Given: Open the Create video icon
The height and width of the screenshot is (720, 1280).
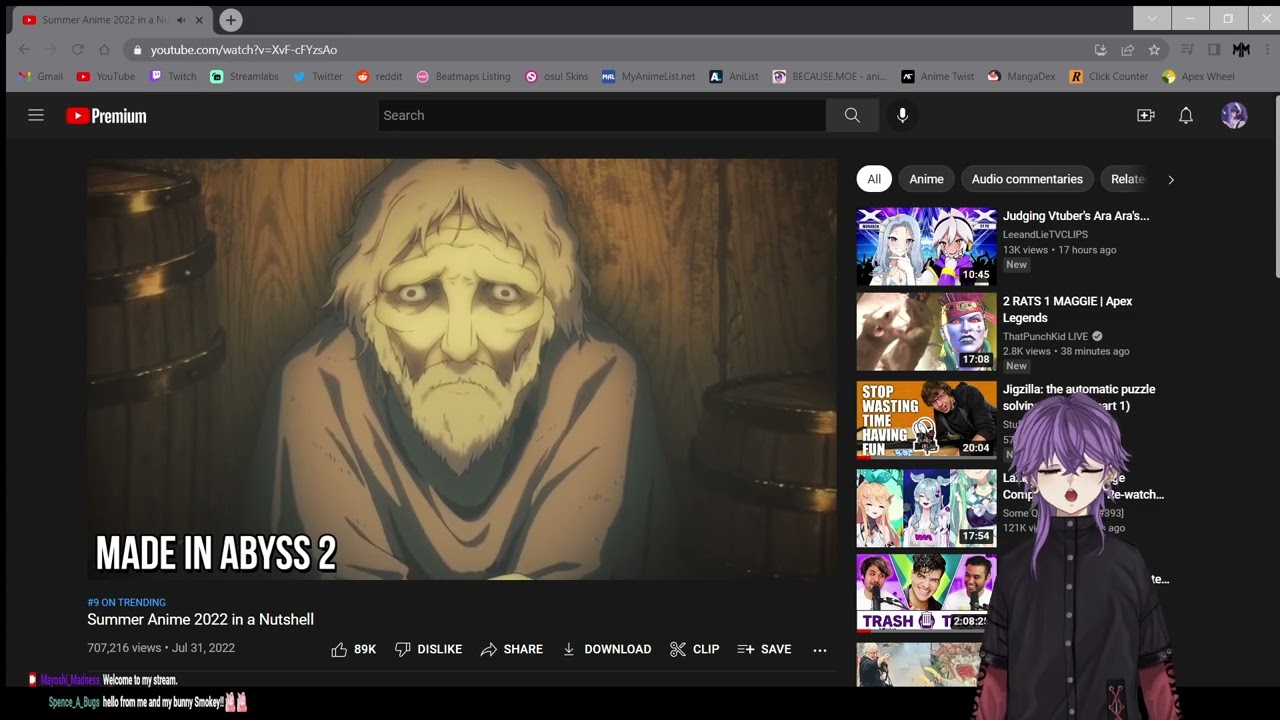Looking at the screenshot, I should 1146,115.
